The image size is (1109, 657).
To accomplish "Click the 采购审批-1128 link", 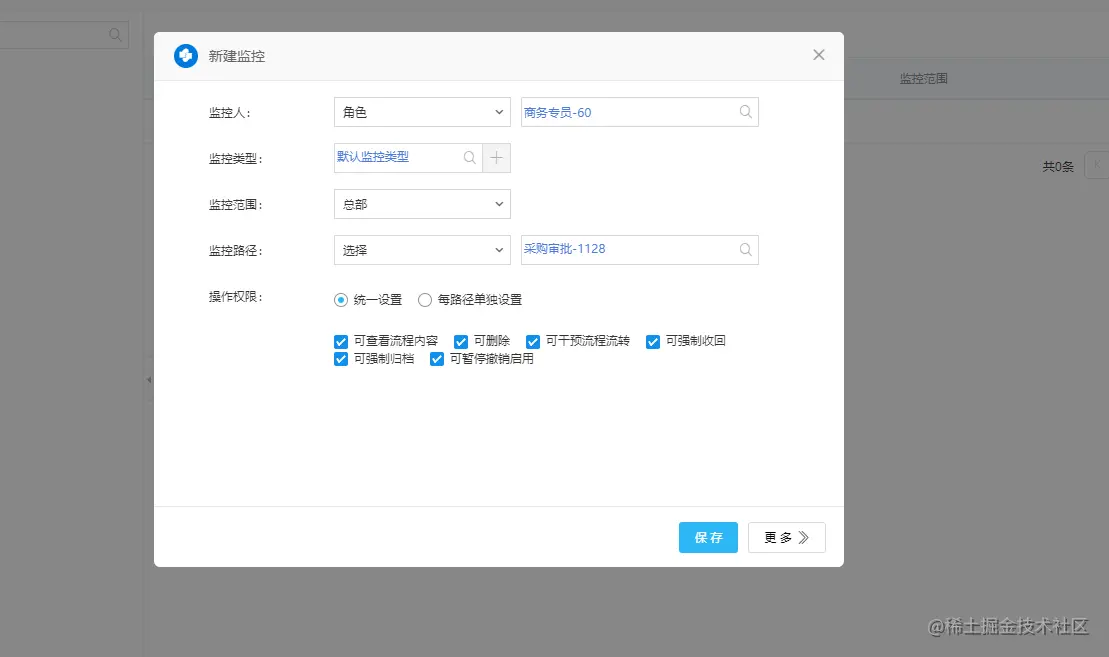I will [x=564, y=248].
